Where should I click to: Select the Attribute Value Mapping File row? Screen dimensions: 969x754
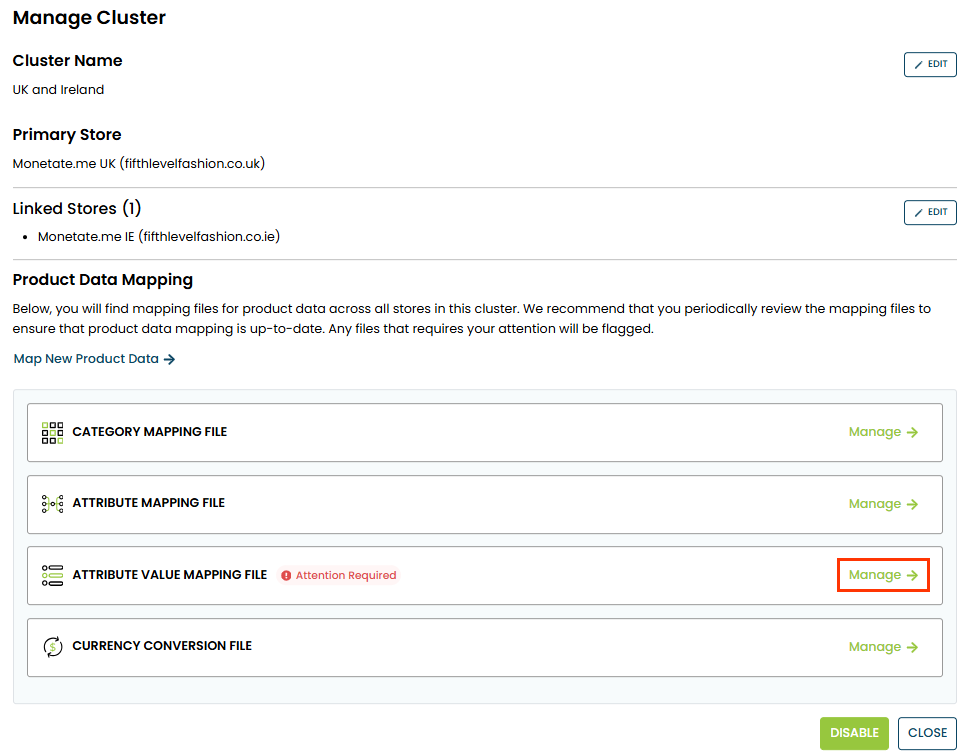[484, 575]
